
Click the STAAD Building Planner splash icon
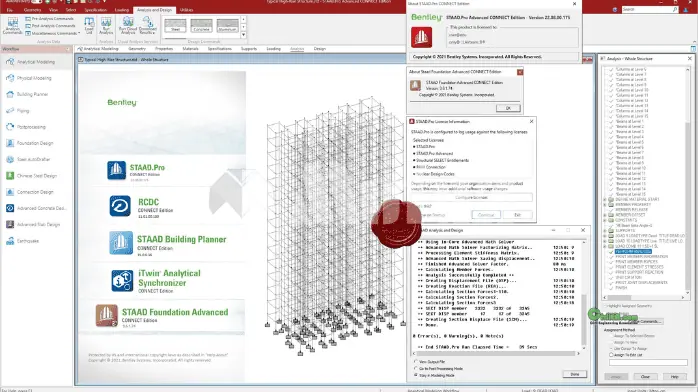coord(121,243)
